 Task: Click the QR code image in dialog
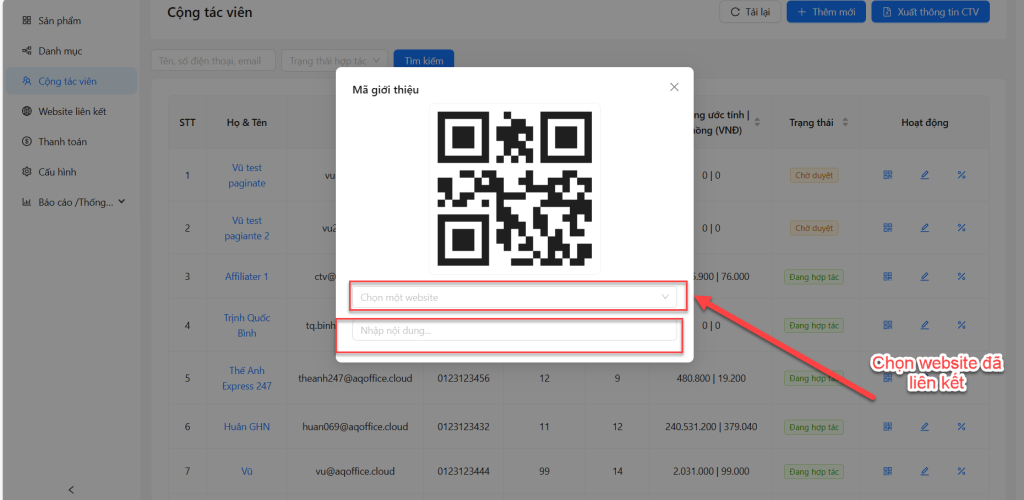(x=514, y=187)
